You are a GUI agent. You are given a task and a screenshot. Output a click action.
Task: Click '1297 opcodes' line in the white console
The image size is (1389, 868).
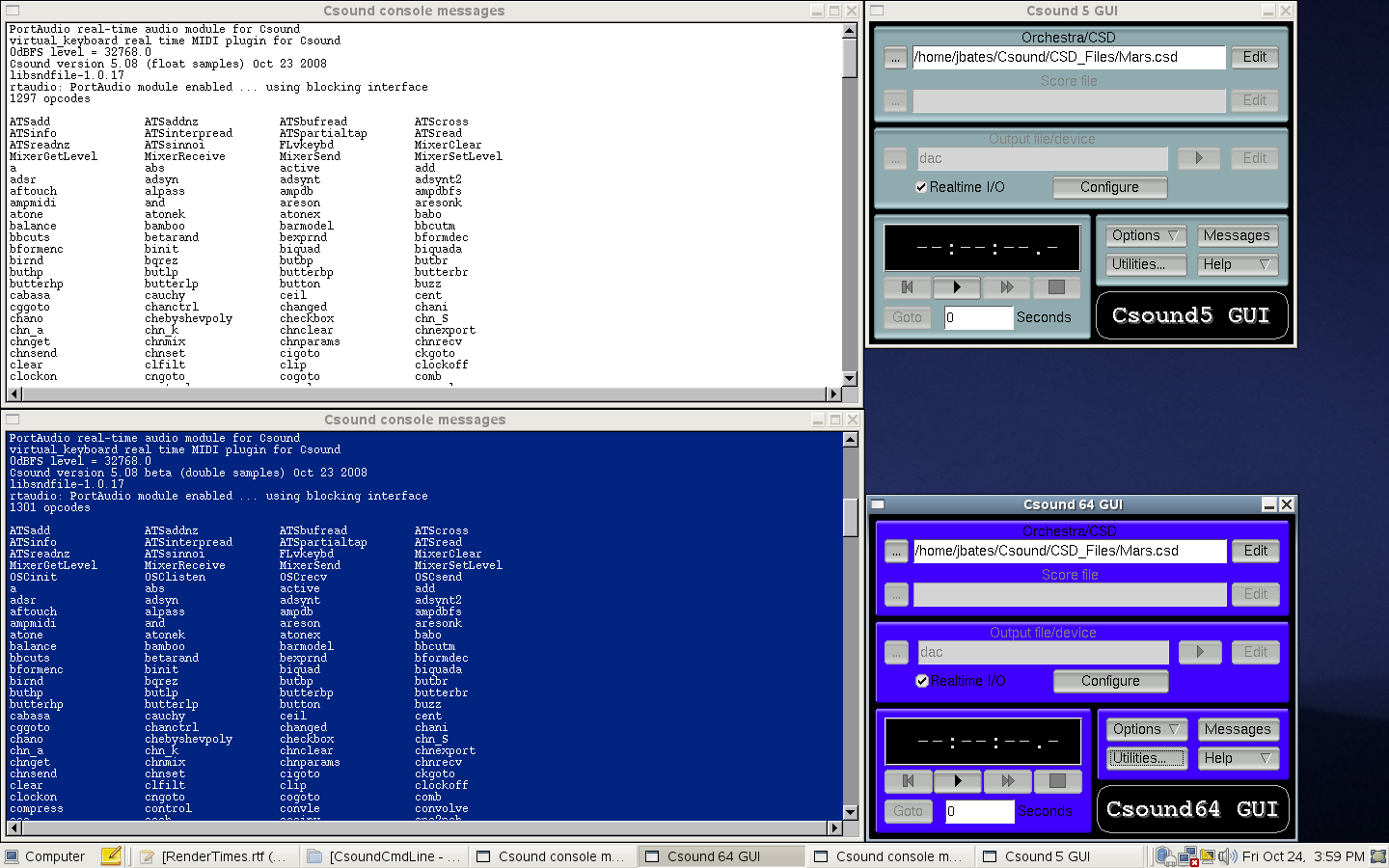pos(50,98)
